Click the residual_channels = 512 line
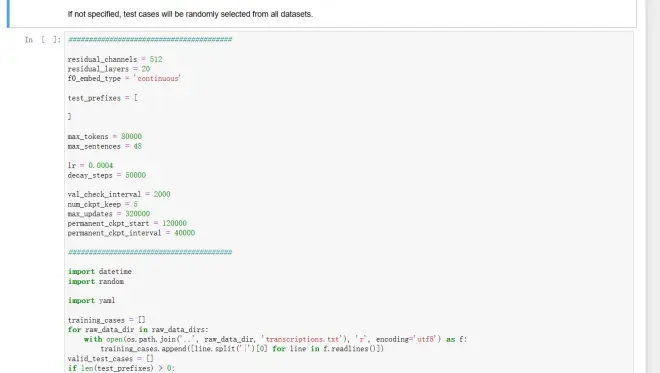This screenshot has width=660, height=373. (115, 59)
